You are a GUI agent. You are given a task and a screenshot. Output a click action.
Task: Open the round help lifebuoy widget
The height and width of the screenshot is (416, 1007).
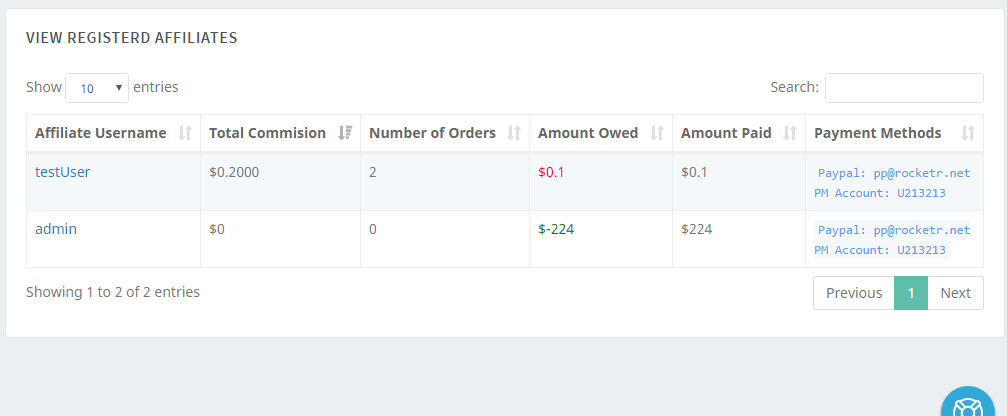(x=972, y=405)
